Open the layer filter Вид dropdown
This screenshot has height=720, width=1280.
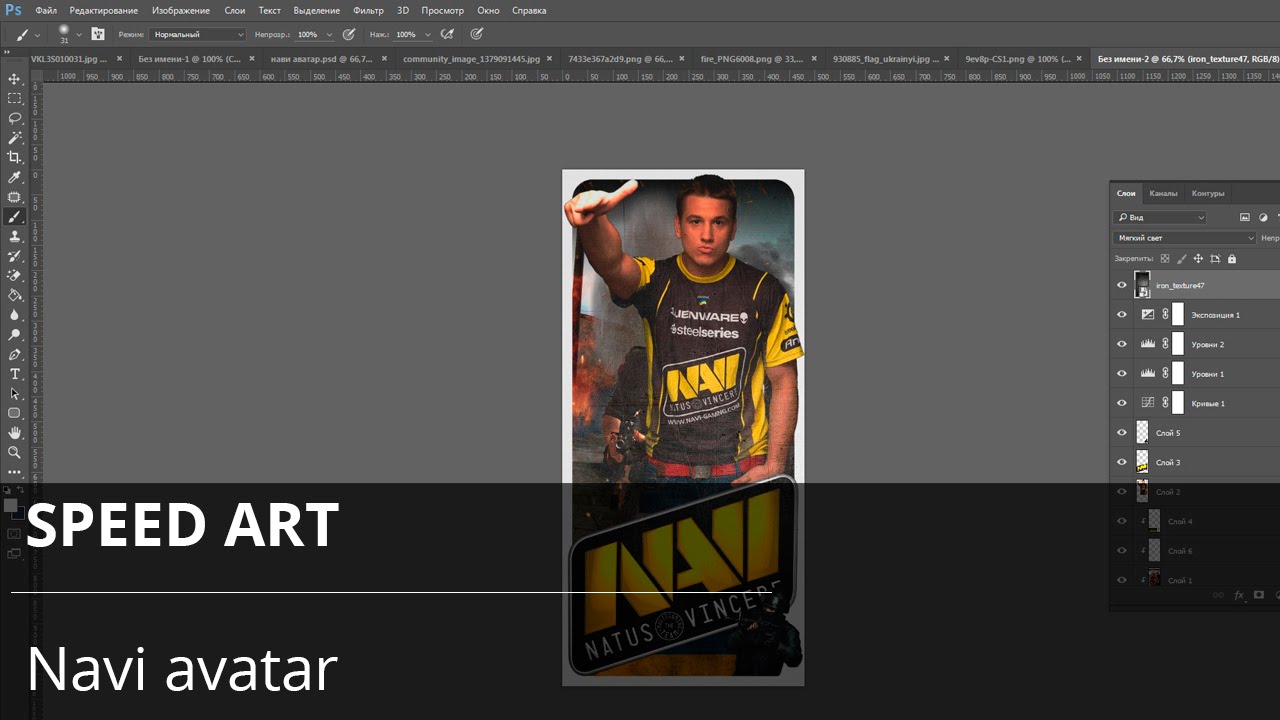(x=1161, y=217)
